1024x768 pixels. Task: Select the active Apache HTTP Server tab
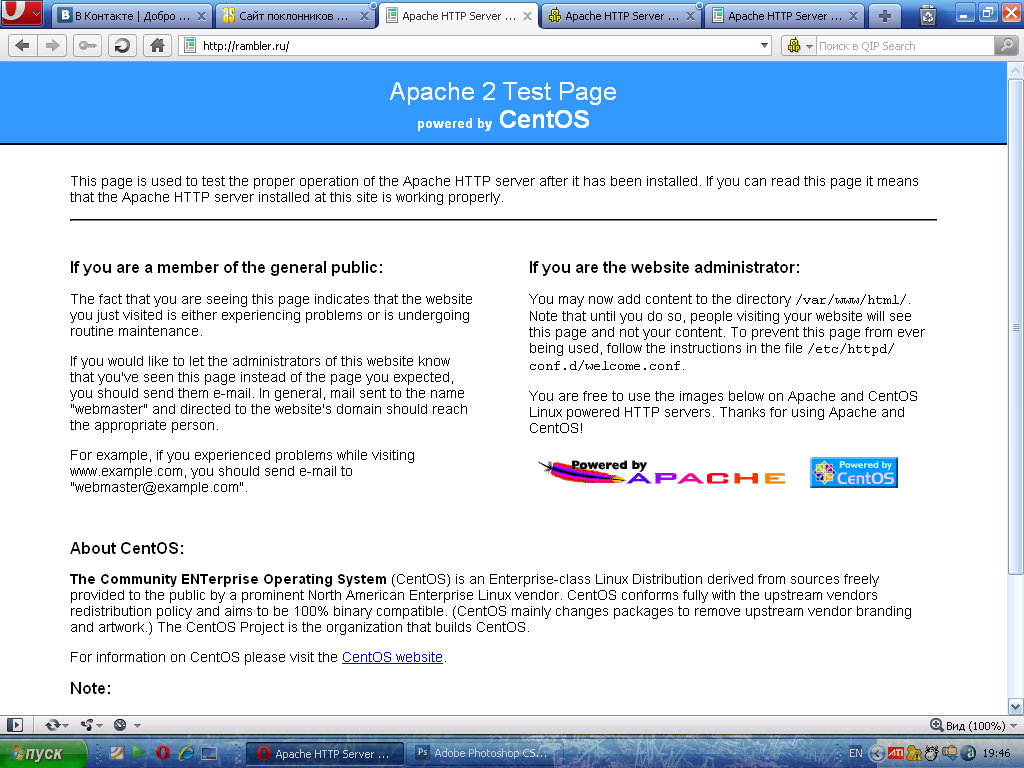click(x=457, y=16)
